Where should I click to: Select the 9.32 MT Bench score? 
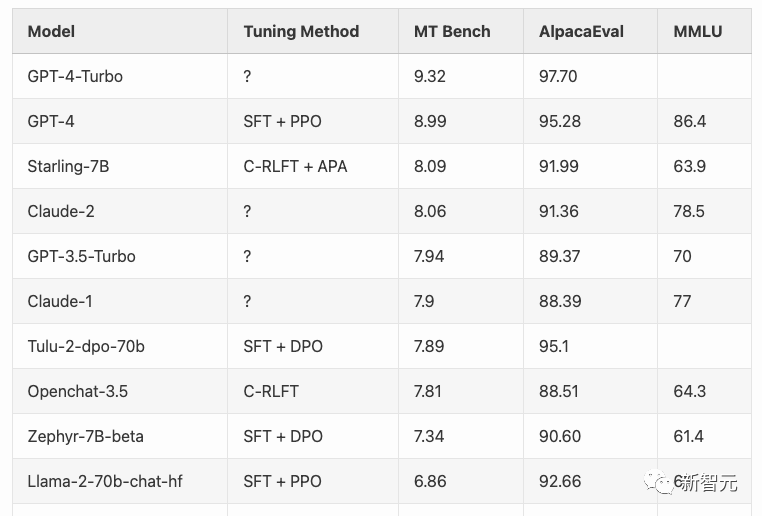click(x=431, y=76)
